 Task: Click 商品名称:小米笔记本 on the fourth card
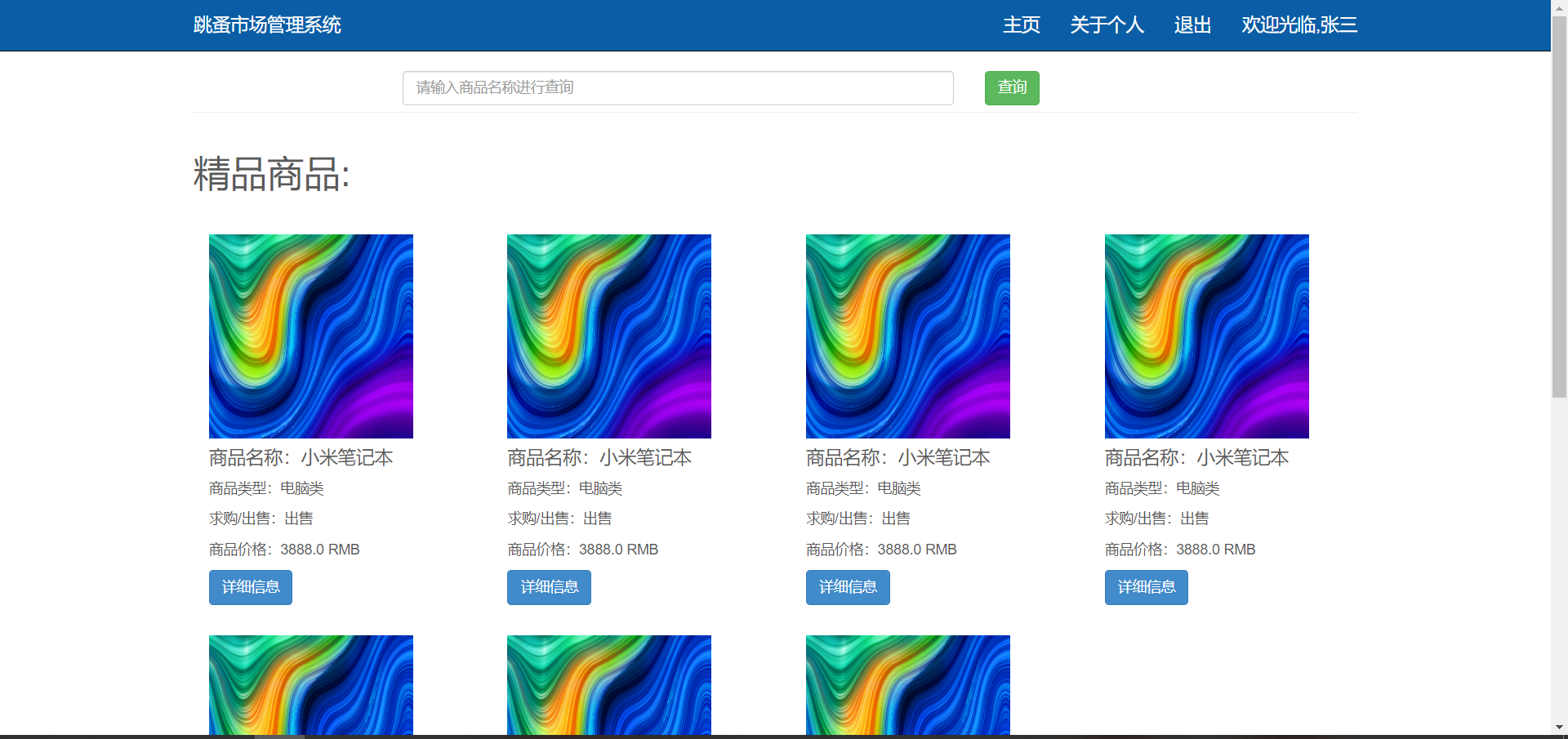pyautogui.click(x=1197, y=458)
